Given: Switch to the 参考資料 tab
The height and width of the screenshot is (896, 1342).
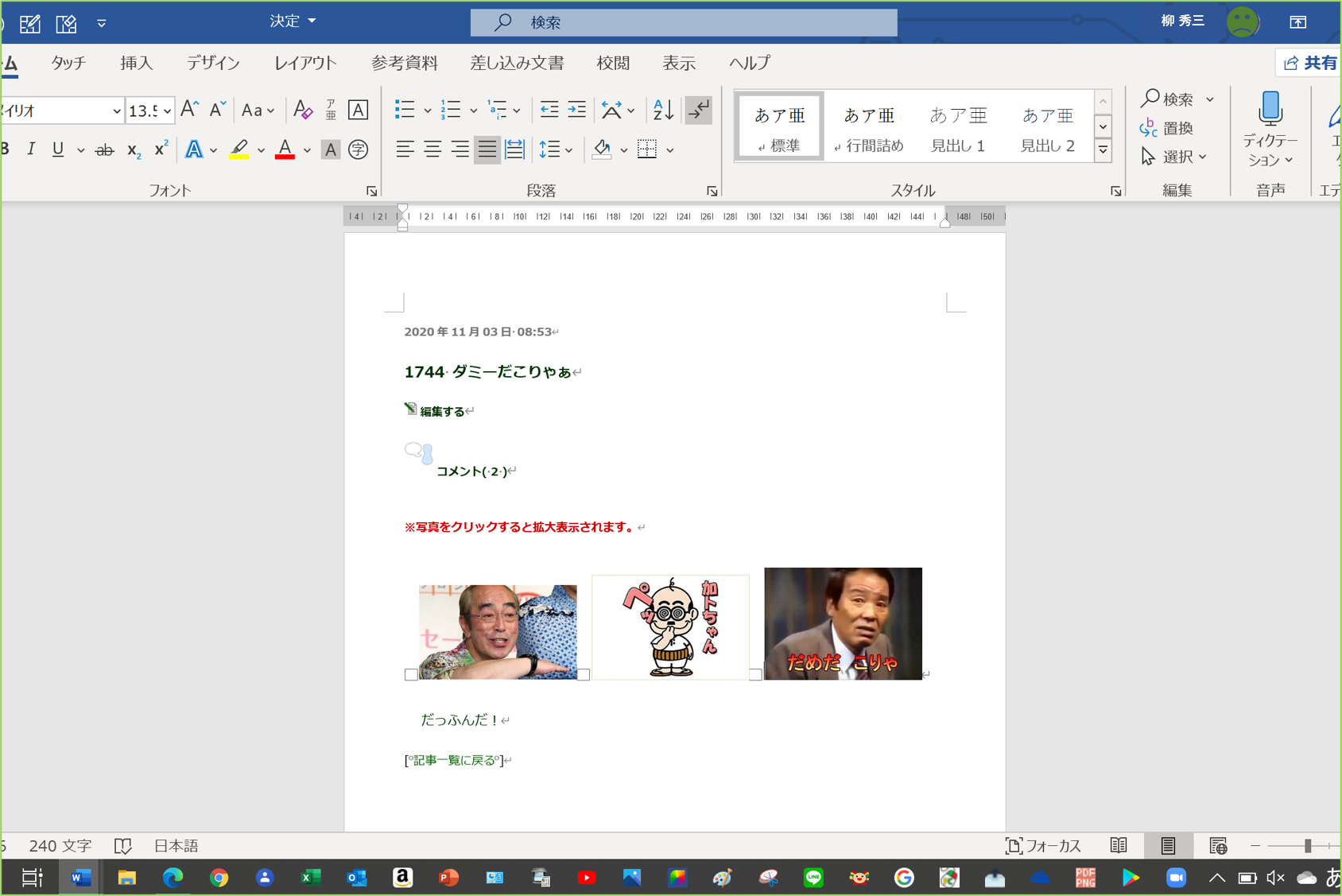Looking at the screenshot, I should [x=404, y=63].
